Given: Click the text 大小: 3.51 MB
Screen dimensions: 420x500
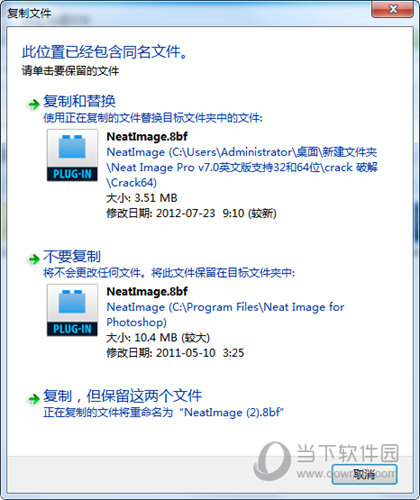Looking at the screenshot, I should tap(142, 198).
